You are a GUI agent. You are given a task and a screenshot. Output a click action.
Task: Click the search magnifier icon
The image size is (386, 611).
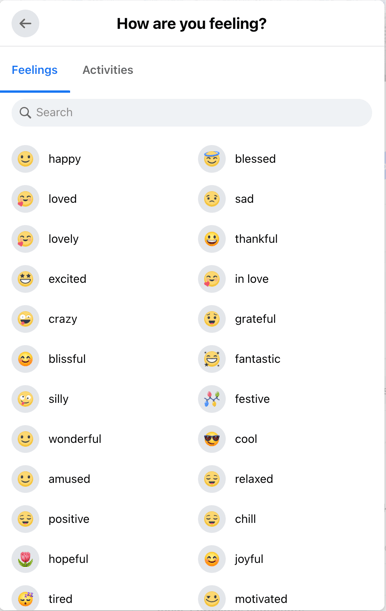pyautogui.click(x=25, y=113)
